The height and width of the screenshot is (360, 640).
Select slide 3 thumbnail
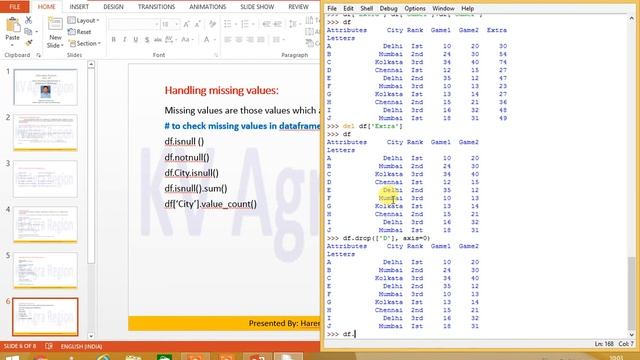tap(45, 179)
